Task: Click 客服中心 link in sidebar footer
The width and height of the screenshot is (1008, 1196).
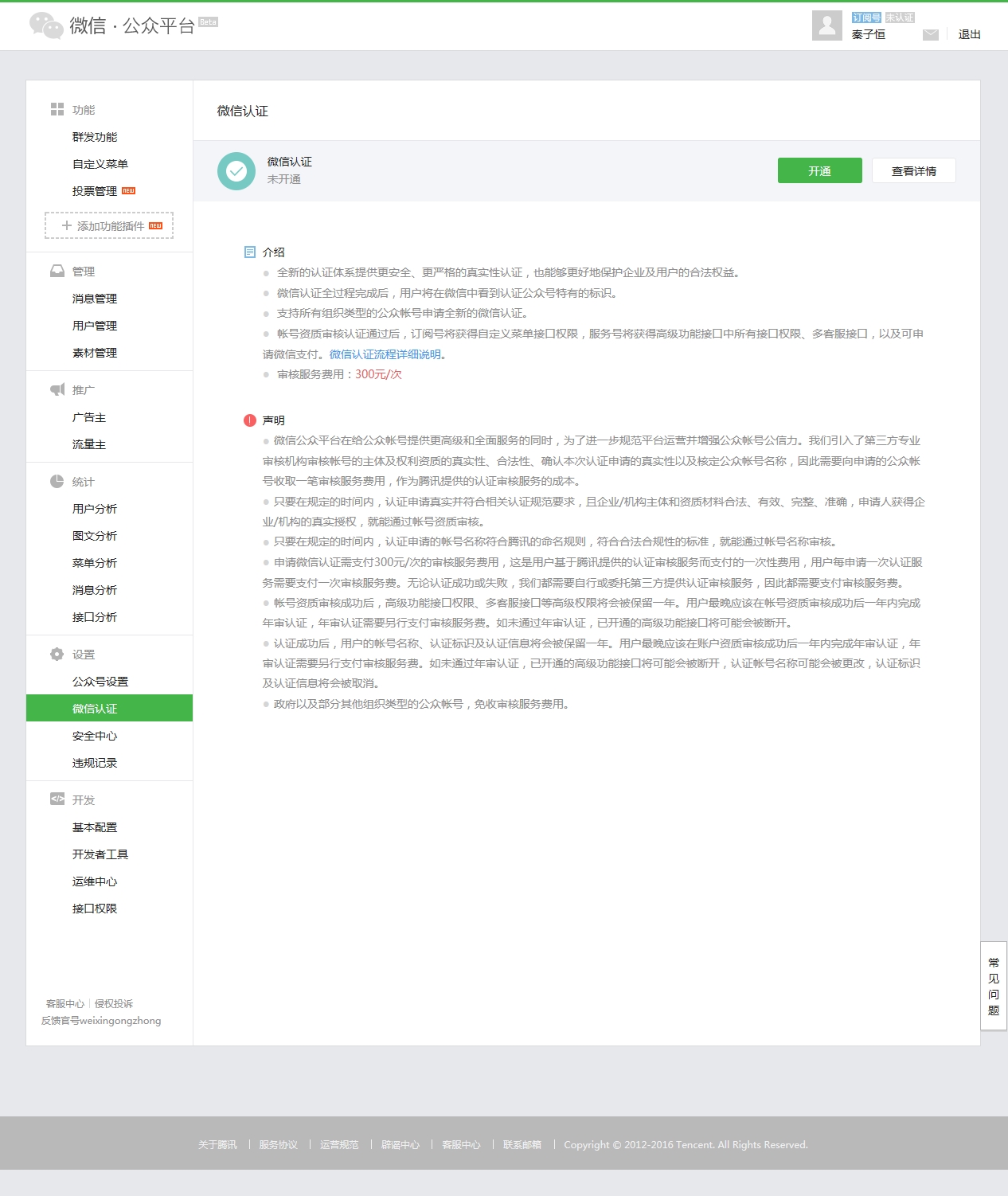Action: click(65, 1004)
